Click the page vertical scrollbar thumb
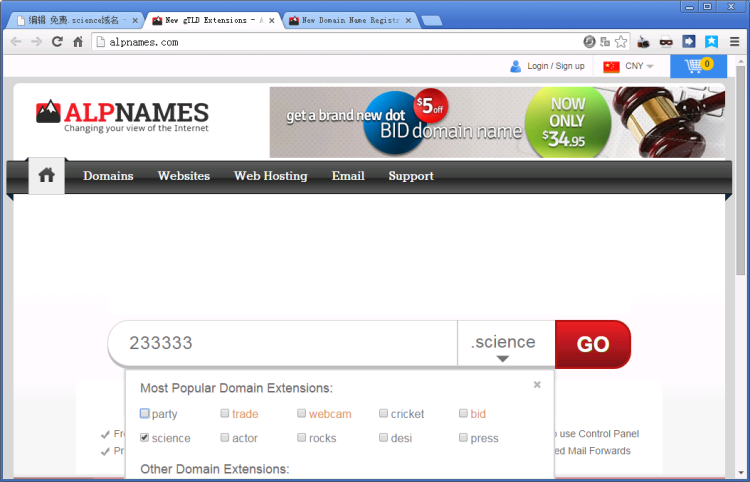The image size is (750, 482). tap(740, 170)
